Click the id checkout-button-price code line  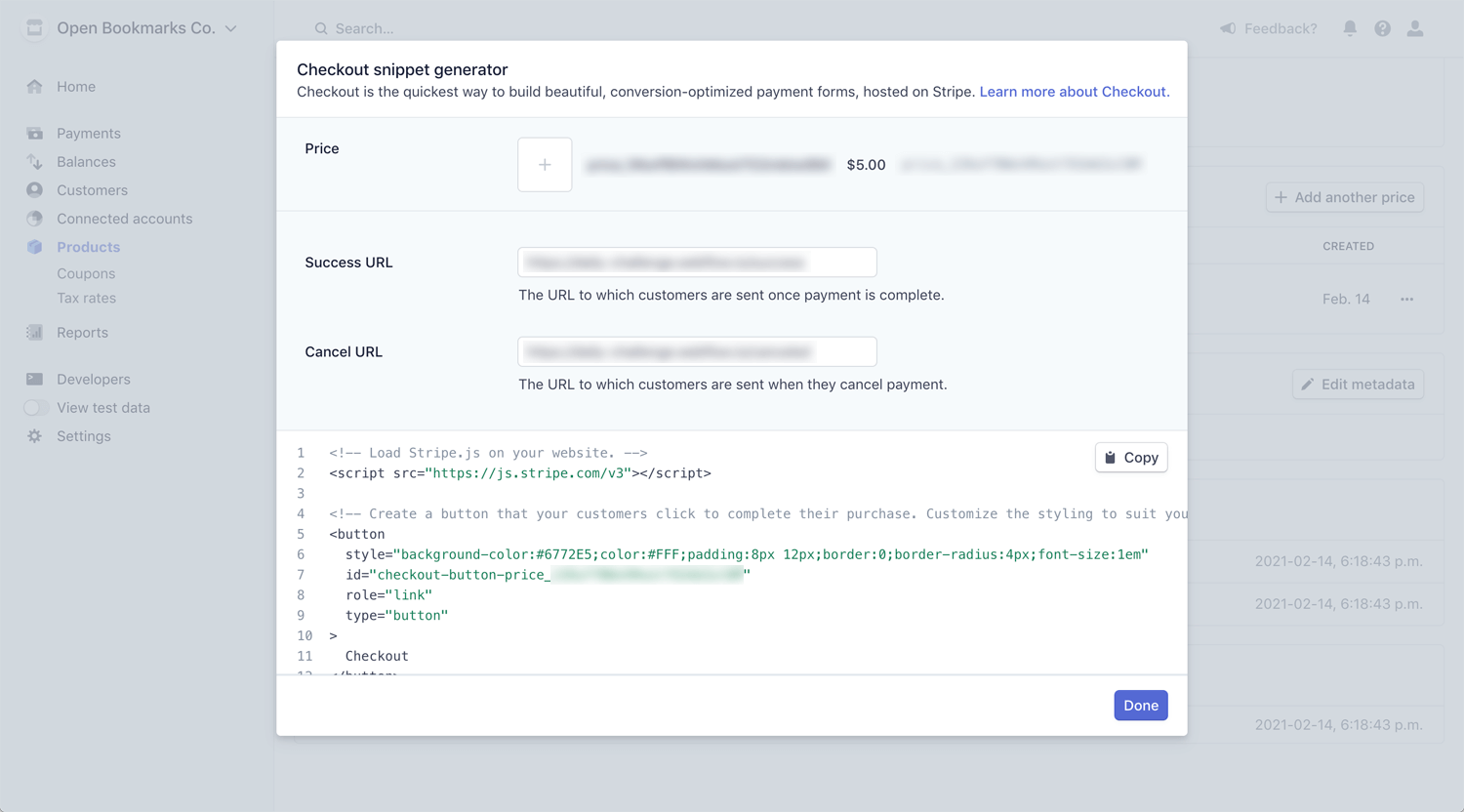point(548,575)
